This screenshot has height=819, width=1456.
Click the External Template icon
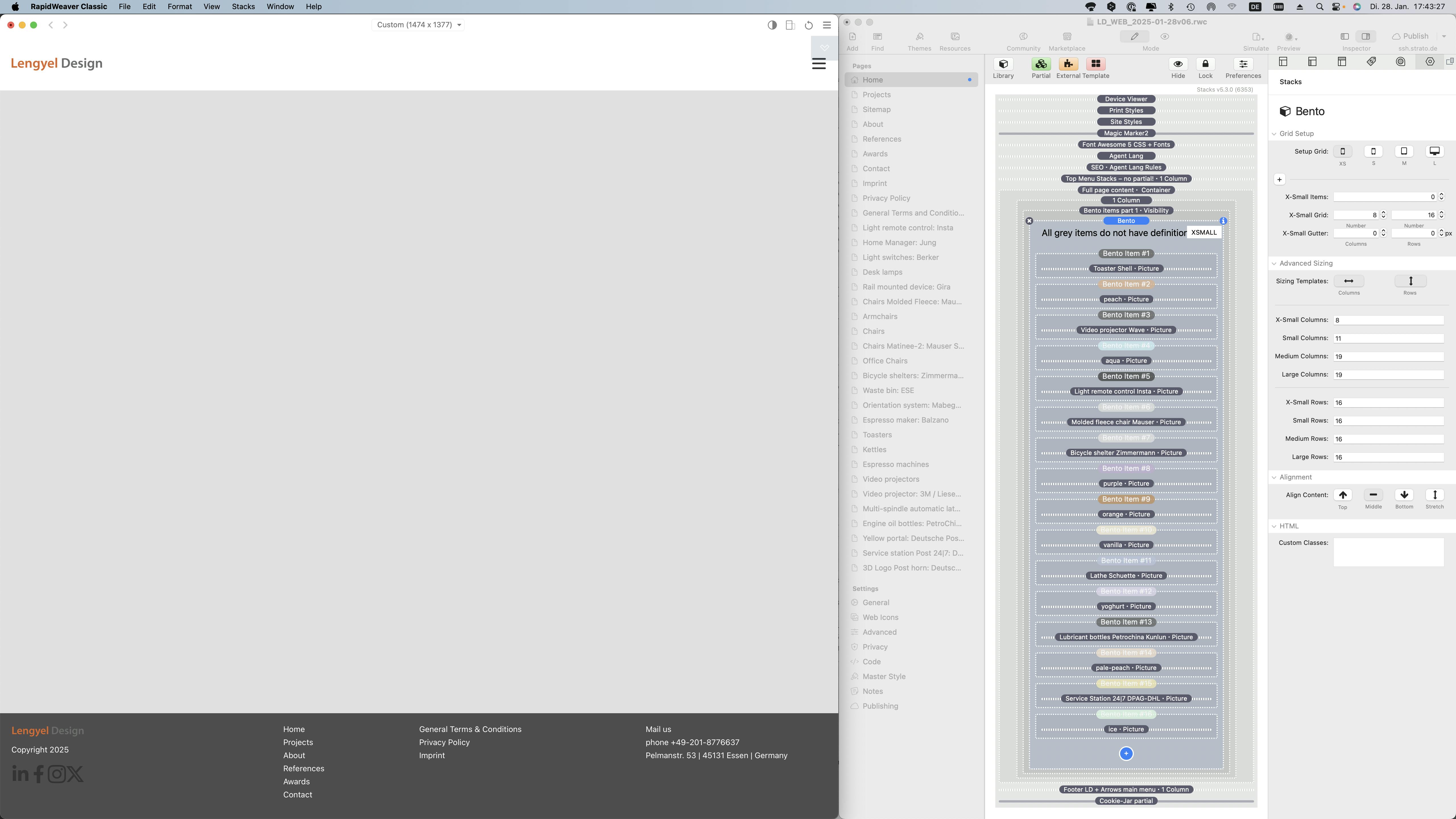click(x=1068, y=64)
